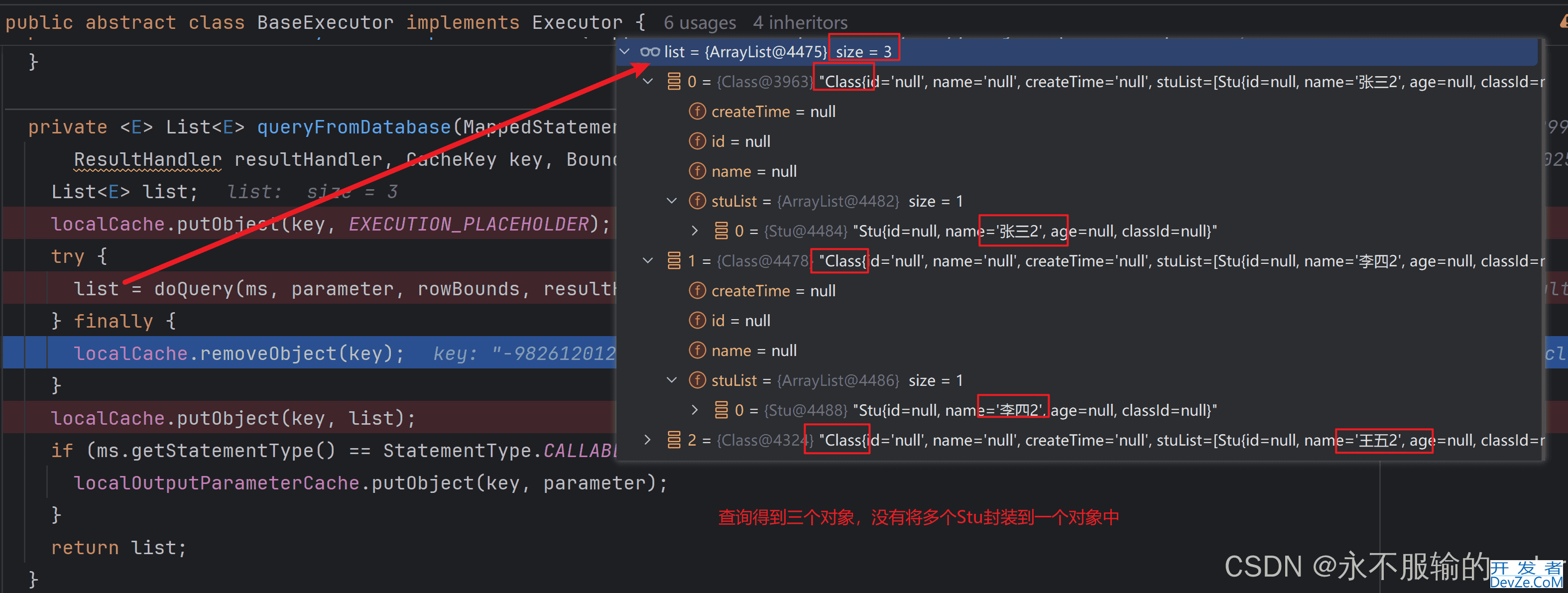Click the element icon of index 0 Class@3963
Screen dimensions: 1568x593
click(674, 82)
